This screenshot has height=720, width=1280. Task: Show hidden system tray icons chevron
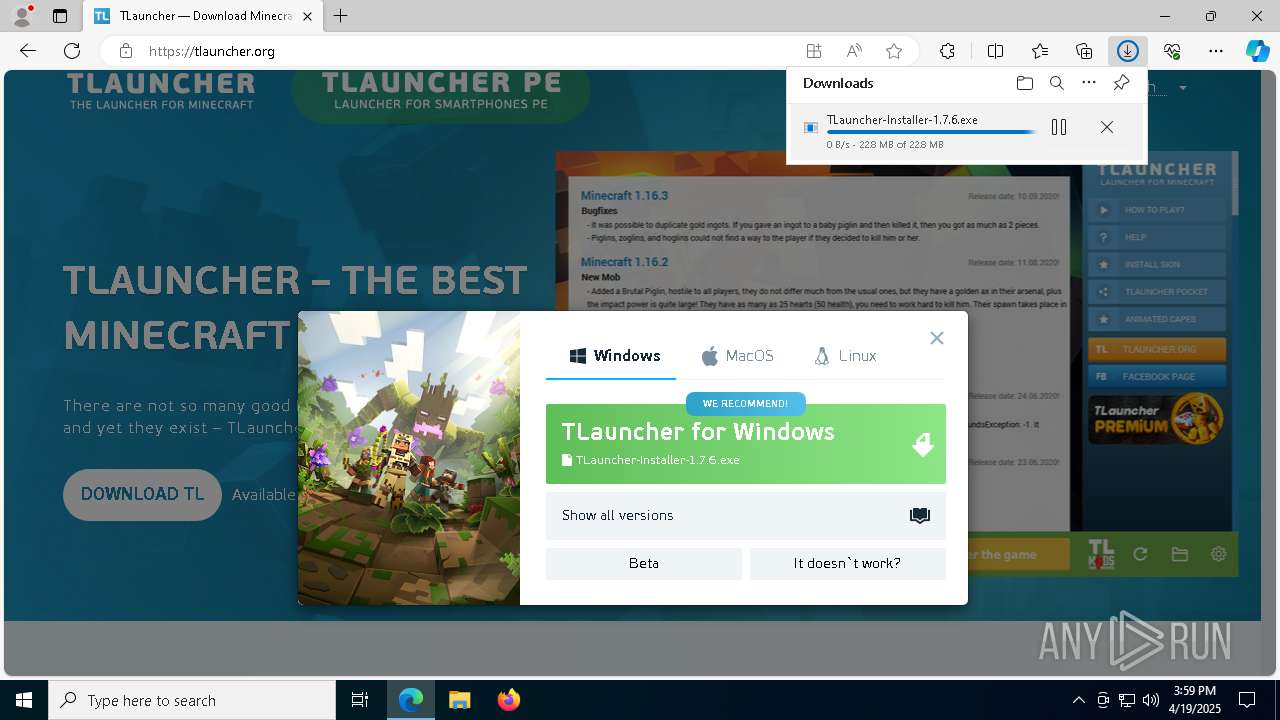pos(1078,700)
